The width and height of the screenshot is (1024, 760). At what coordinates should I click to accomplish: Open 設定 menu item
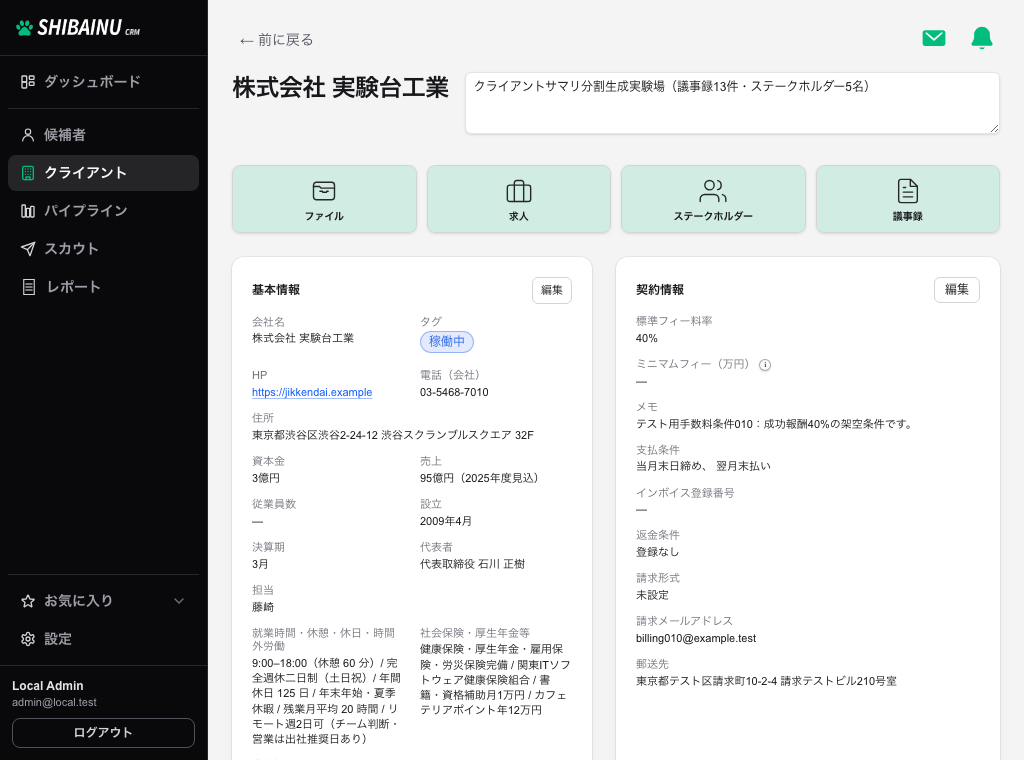tap(103, 639)
